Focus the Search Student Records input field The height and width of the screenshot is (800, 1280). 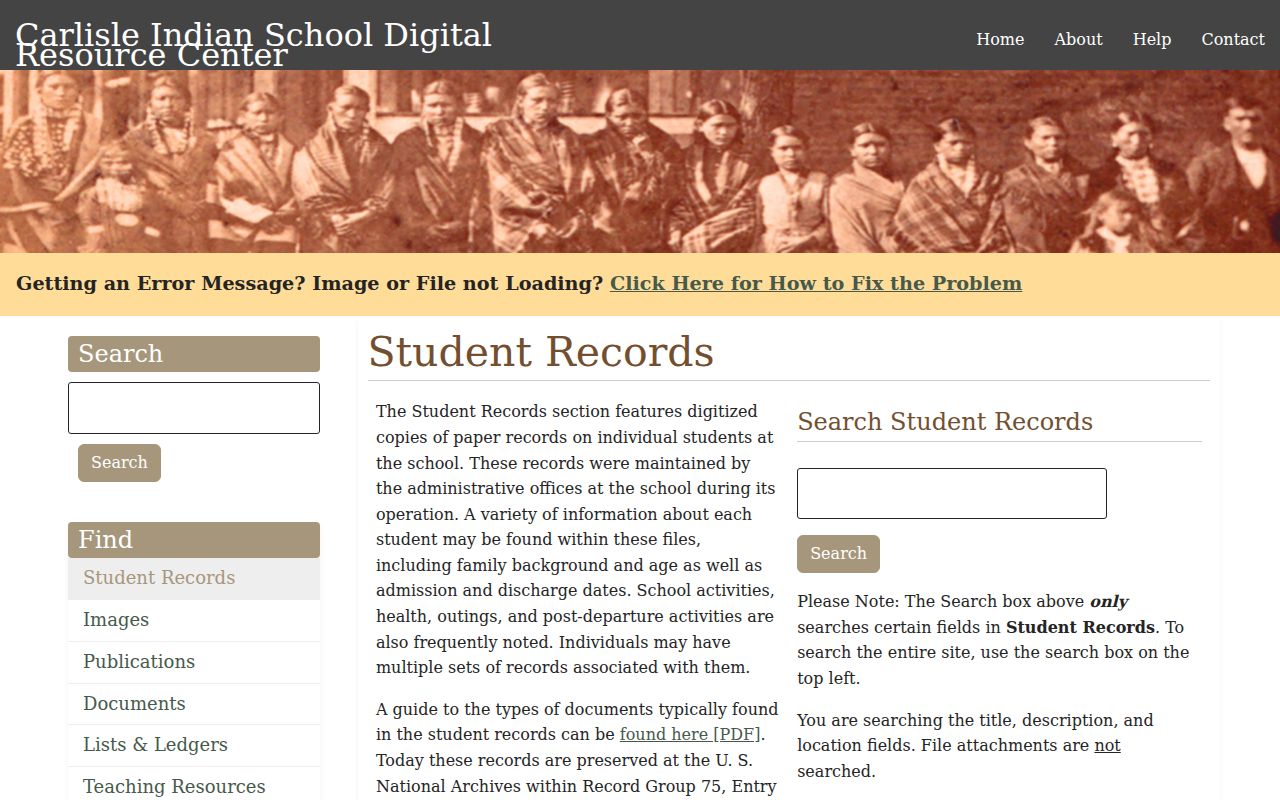pyautogui.click(x=952, y=494)
